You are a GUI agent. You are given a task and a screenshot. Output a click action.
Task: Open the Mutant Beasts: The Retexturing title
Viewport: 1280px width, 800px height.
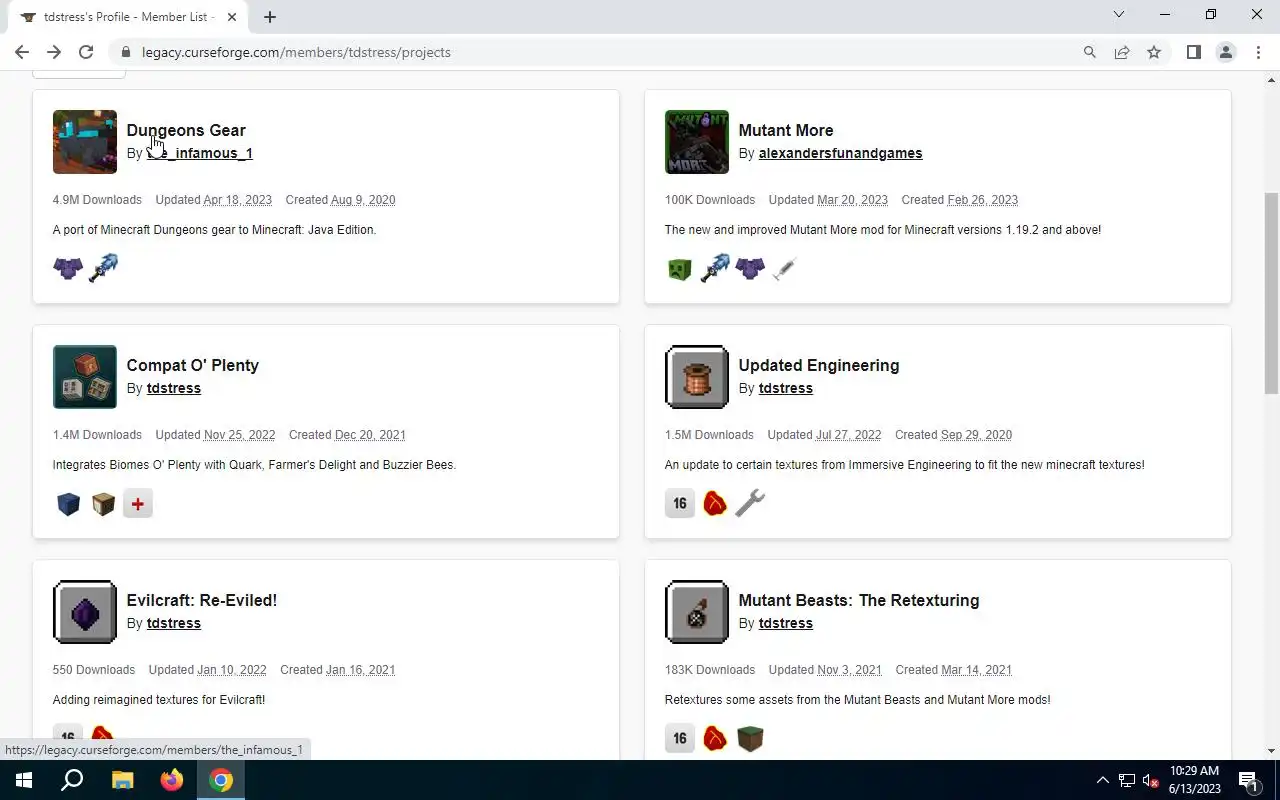pos(859,600)
